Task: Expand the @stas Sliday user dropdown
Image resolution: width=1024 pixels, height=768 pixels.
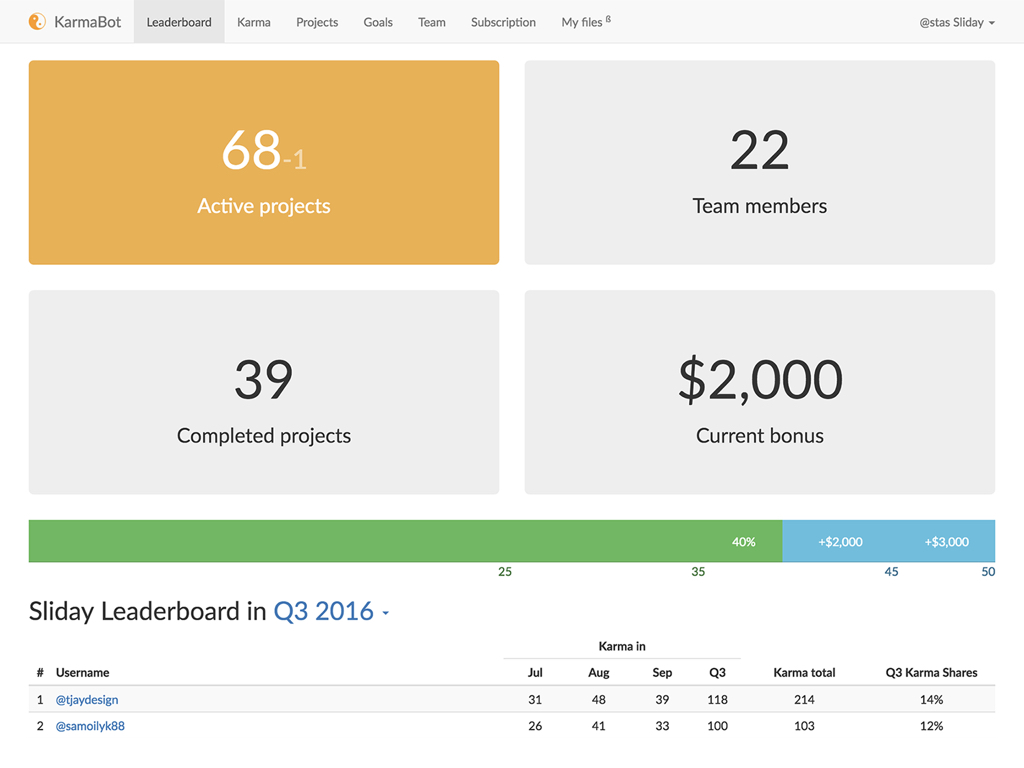Action: tap(957, 22)
